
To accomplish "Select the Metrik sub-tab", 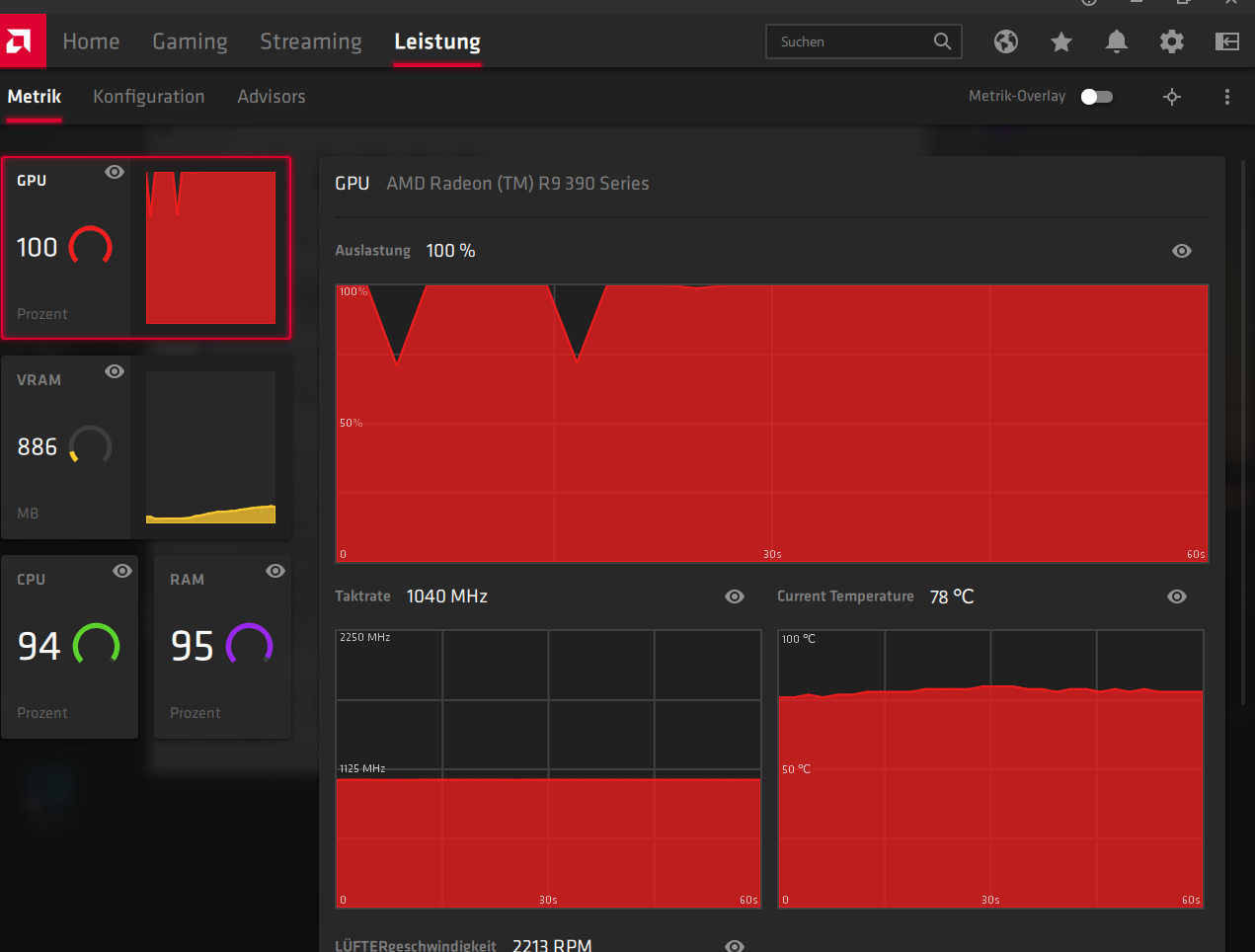I will [x=35, y=97].
